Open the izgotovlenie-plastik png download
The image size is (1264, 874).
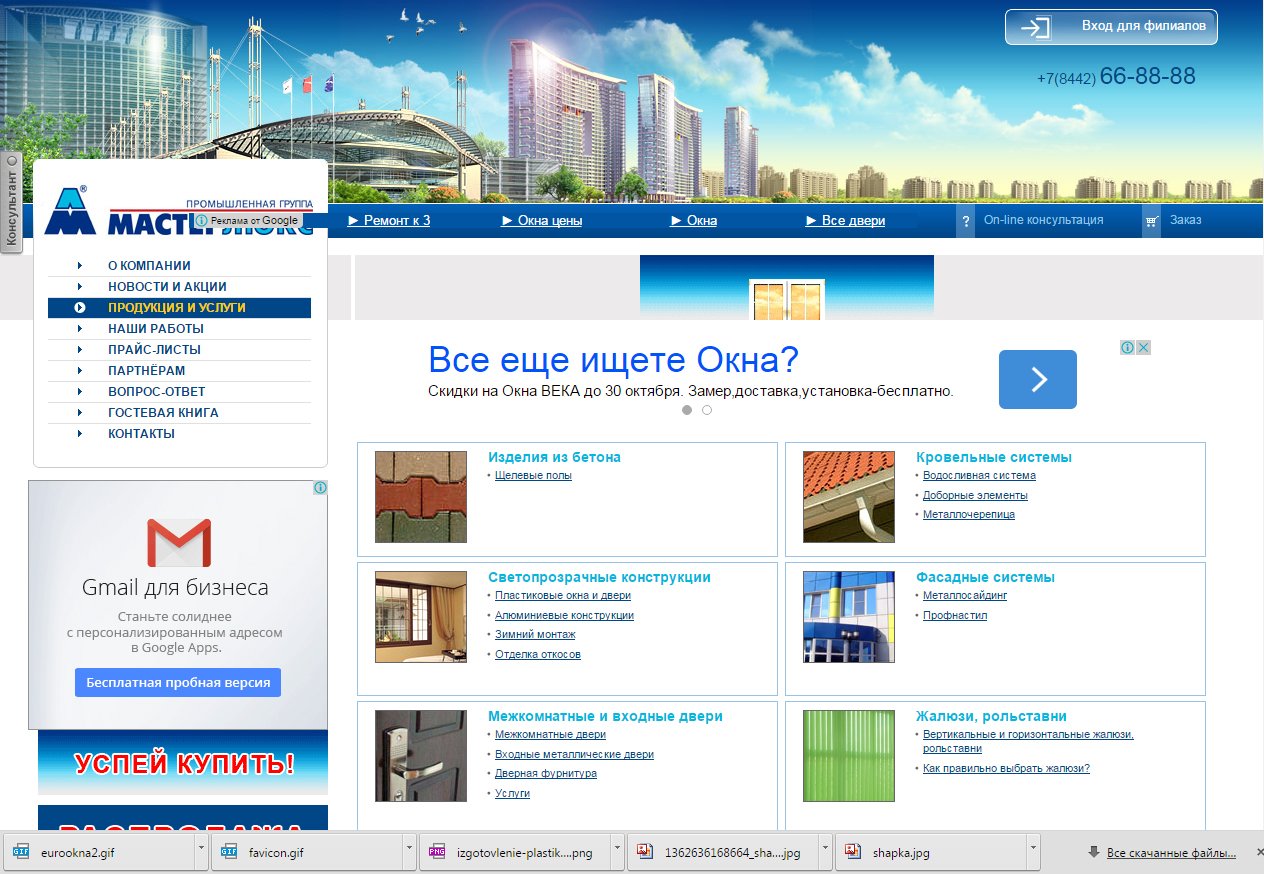[x=514, y=853]
